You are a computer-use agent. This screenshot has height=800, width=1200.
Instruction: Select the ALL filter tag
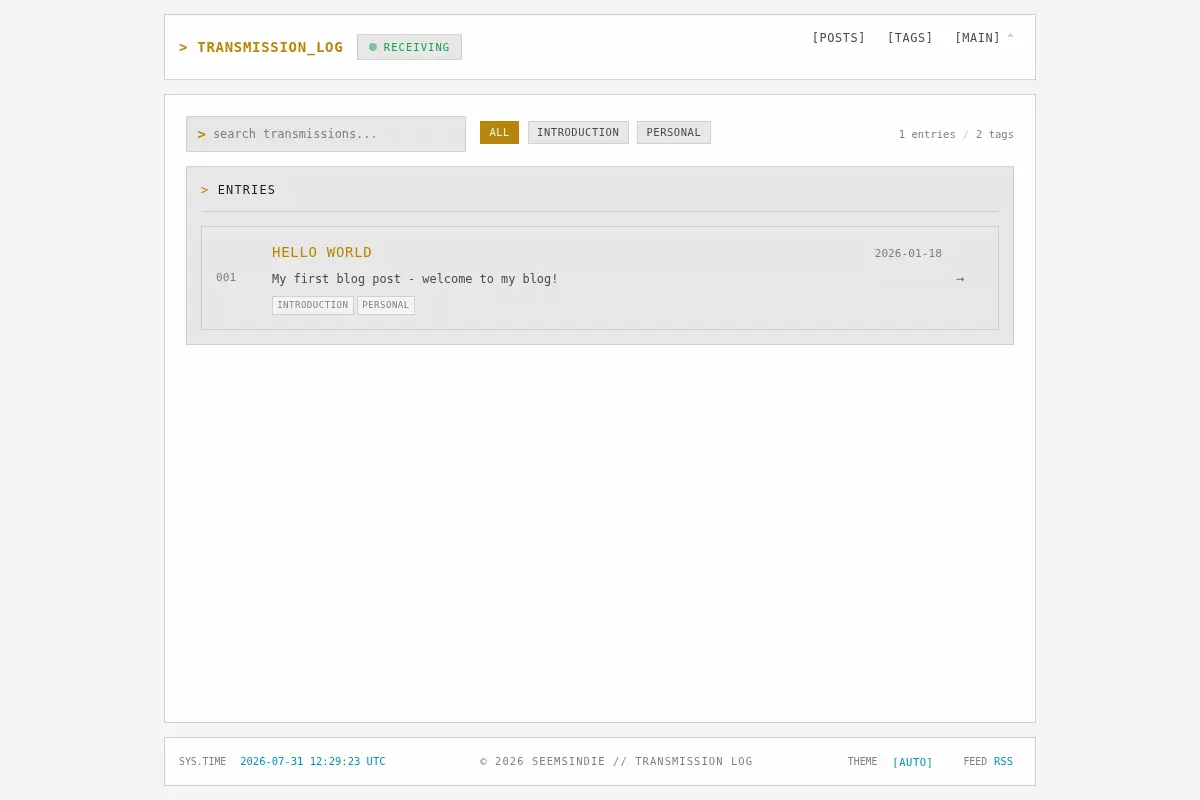(x=499, y=133)
